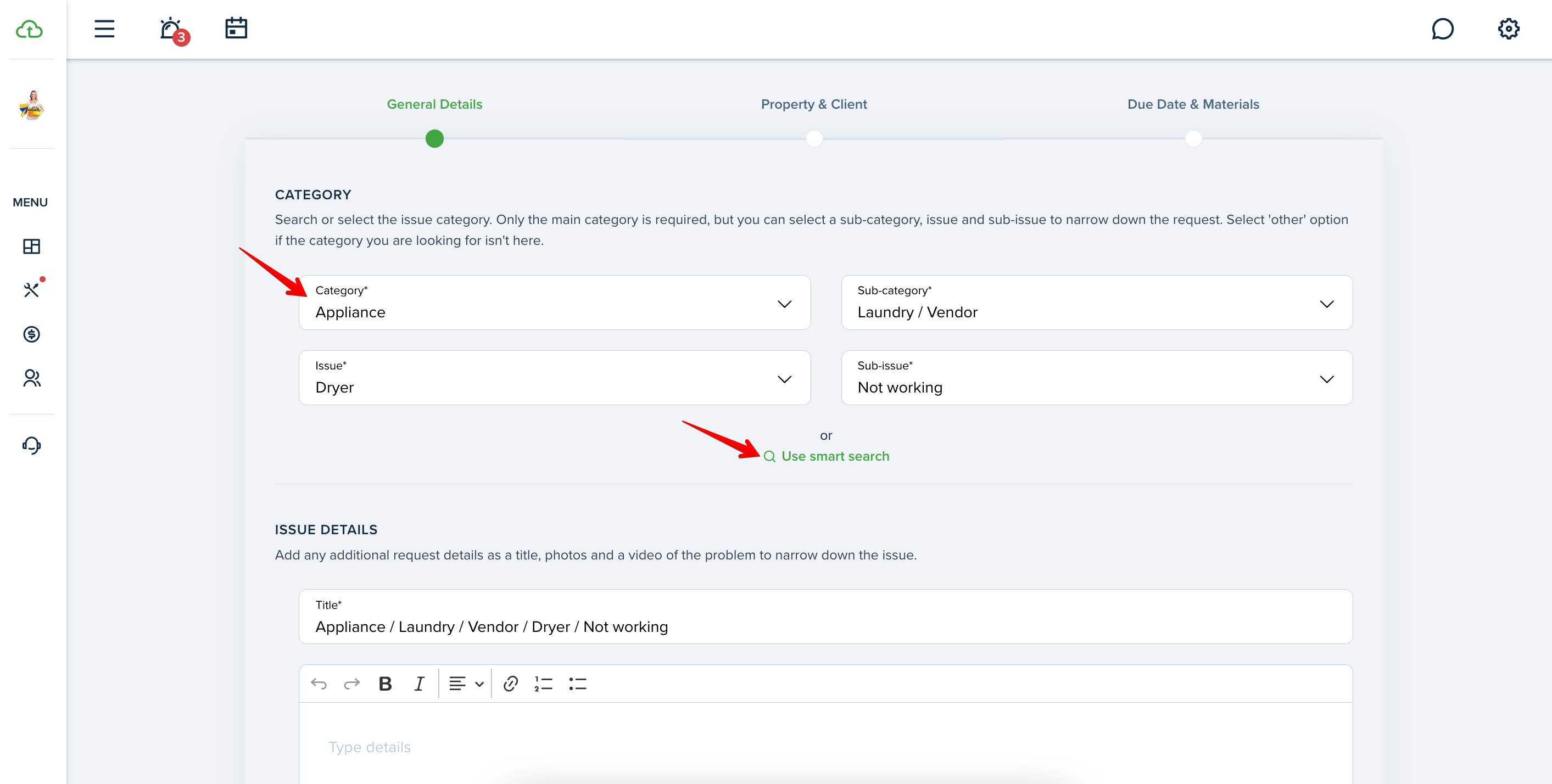The height and width of the screenshot is (784, 1552).
Task: Open notifications alarm bell with 3 alerts
Action: [x=174, y=30]
